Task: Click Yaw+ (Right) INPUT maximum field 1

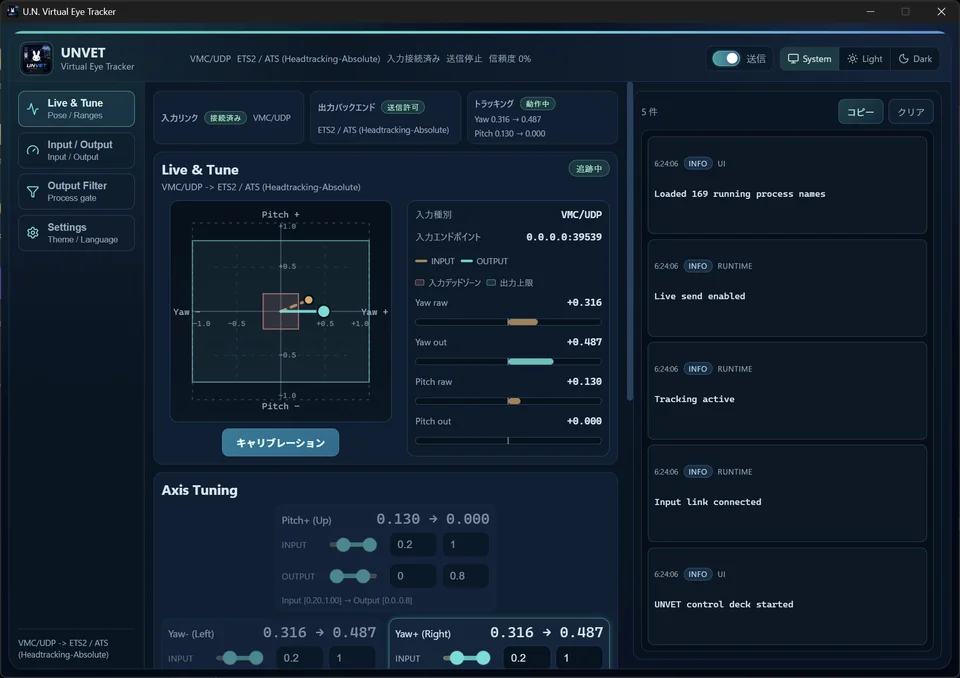Action: [x=579, y=658]
